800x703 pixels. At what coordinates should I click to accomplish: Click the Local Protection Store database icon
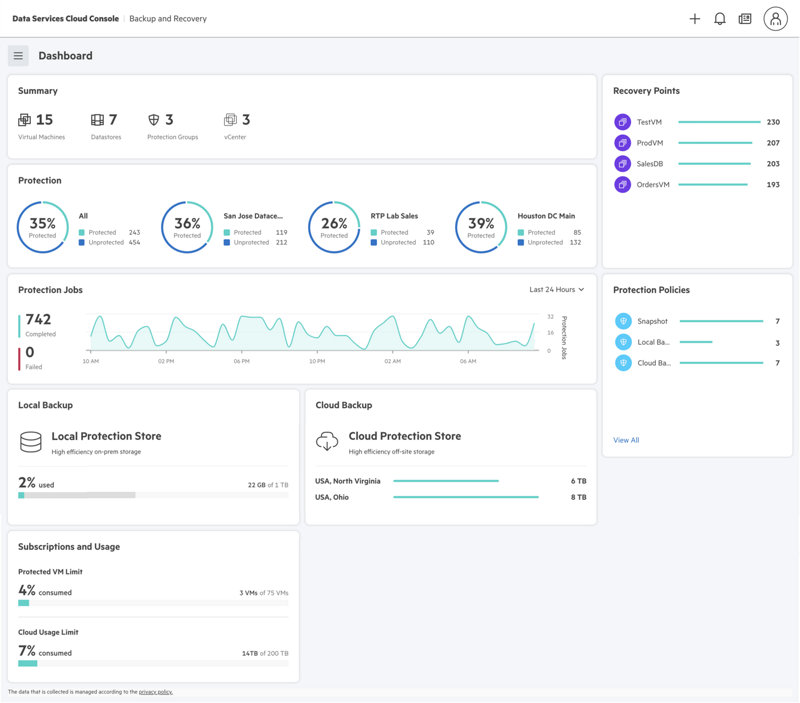coord(28,439)
